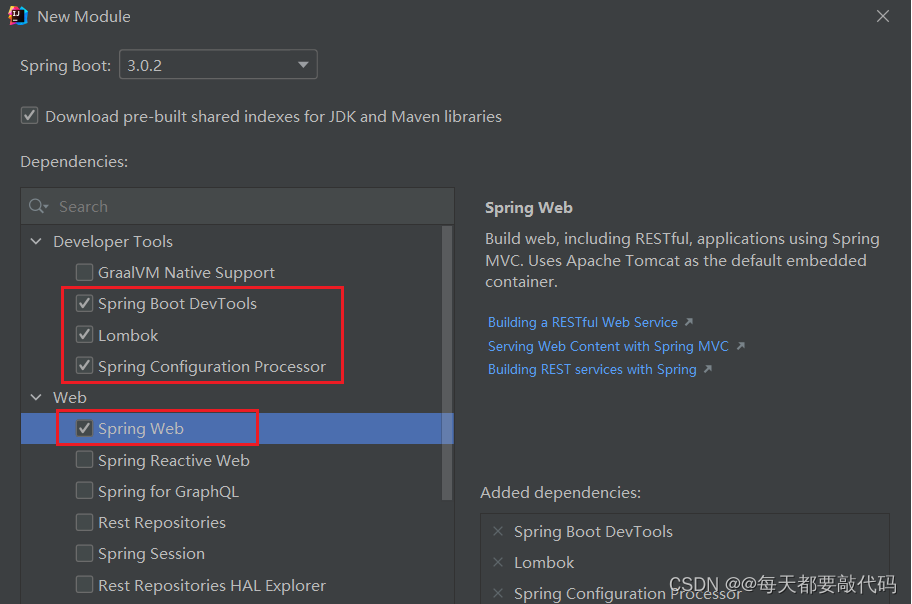Screen dimensions: 912x604
Task: Select the Lombok entry in added dependencies
Action: [x=544, y=563]
